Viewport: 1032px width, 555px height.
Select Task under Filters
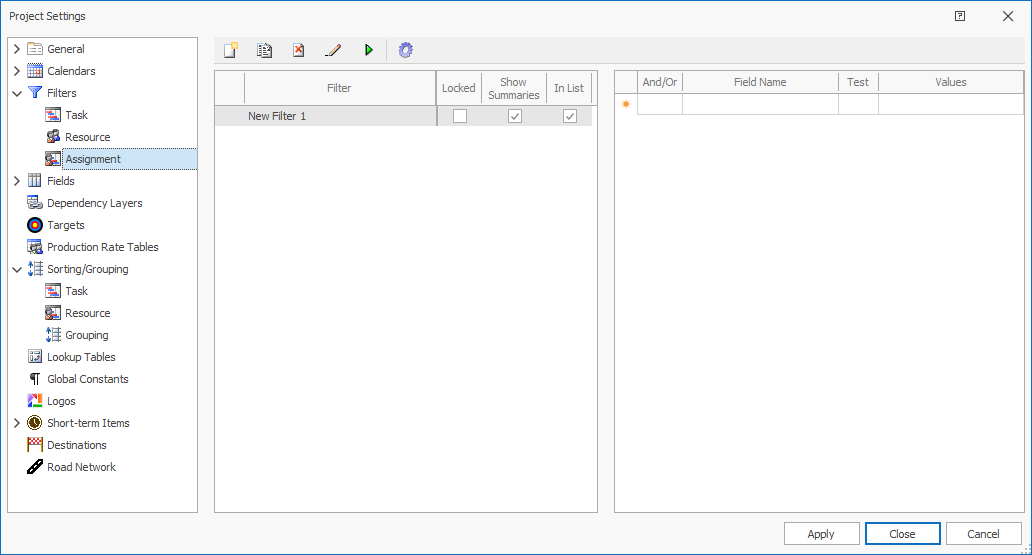[x=76, y=115]
